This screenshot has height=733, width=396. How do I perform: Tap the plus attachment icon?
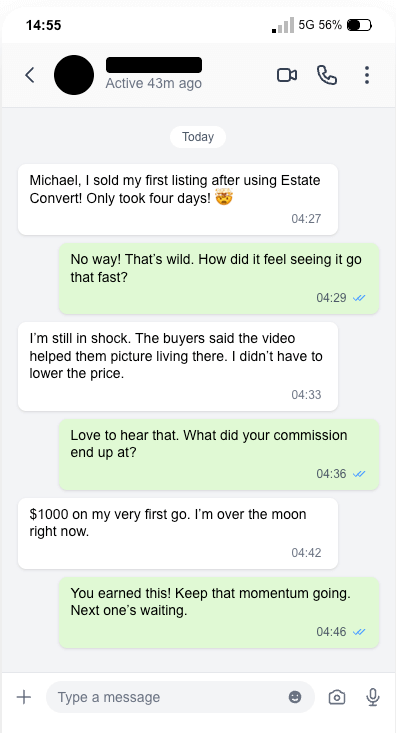[23, 697]
